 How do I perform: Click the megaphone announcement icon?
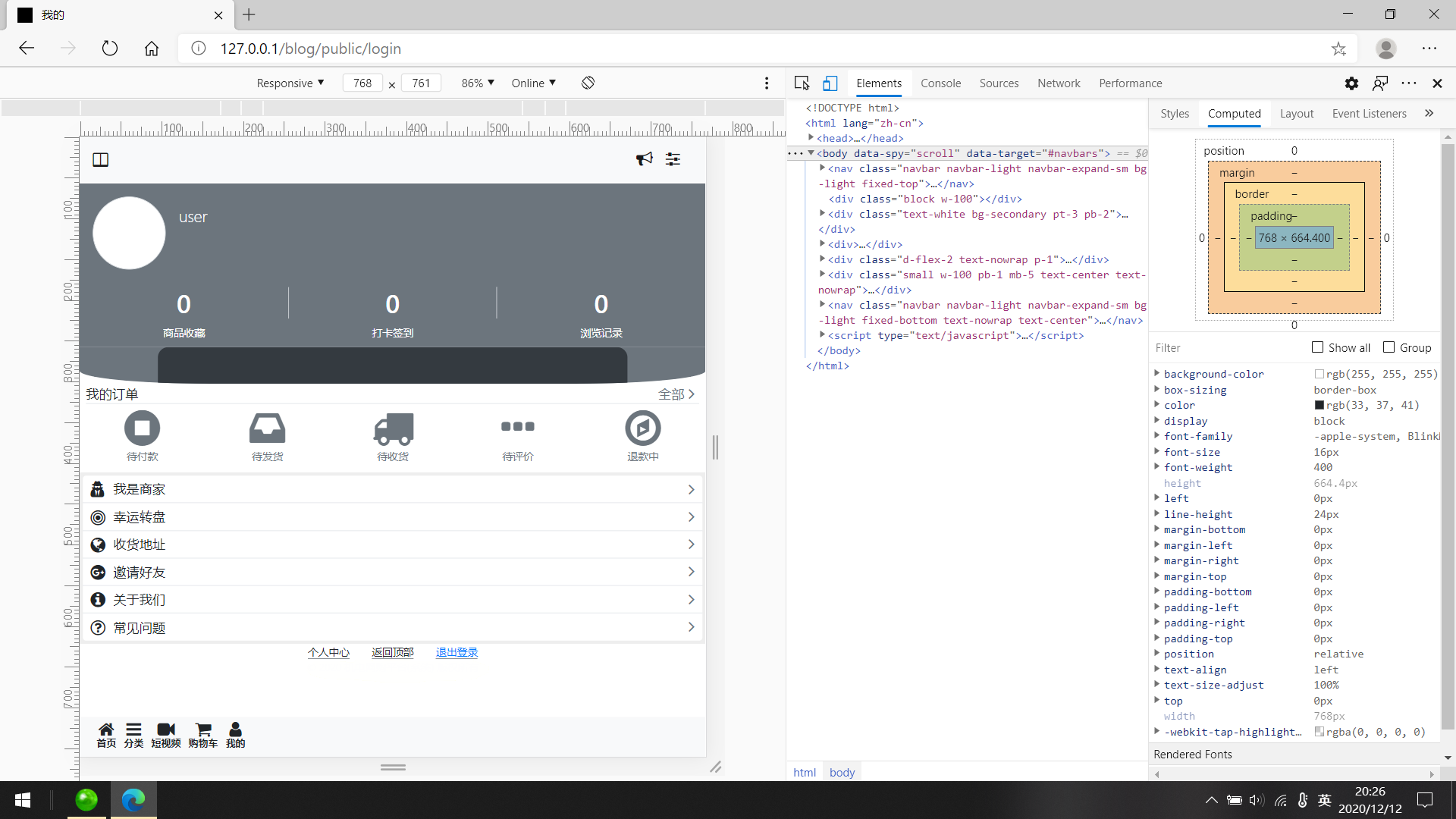[x=644, y=158]
